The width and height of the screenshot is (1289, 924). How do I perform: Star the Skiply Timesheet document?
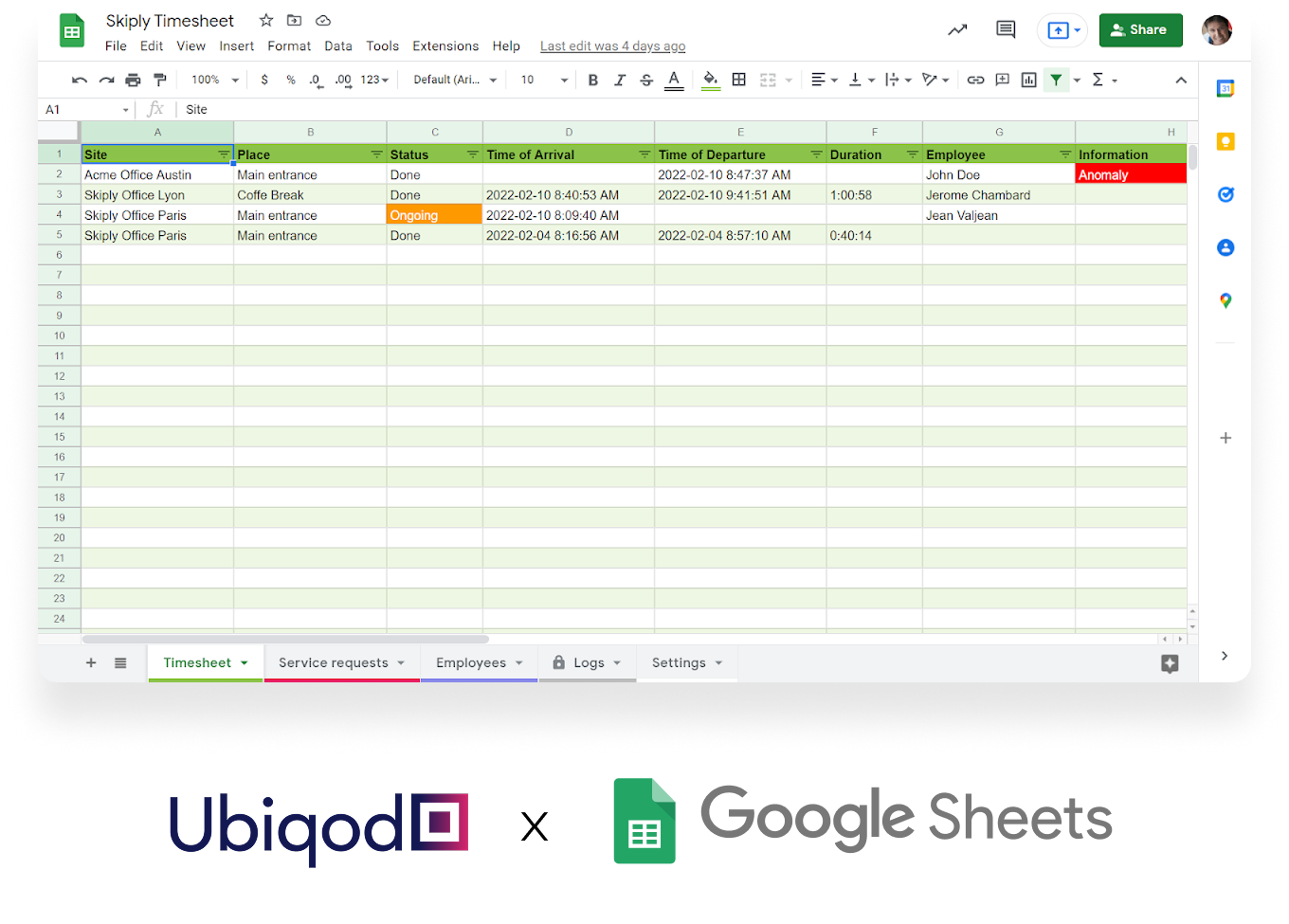tap(265, 20)
